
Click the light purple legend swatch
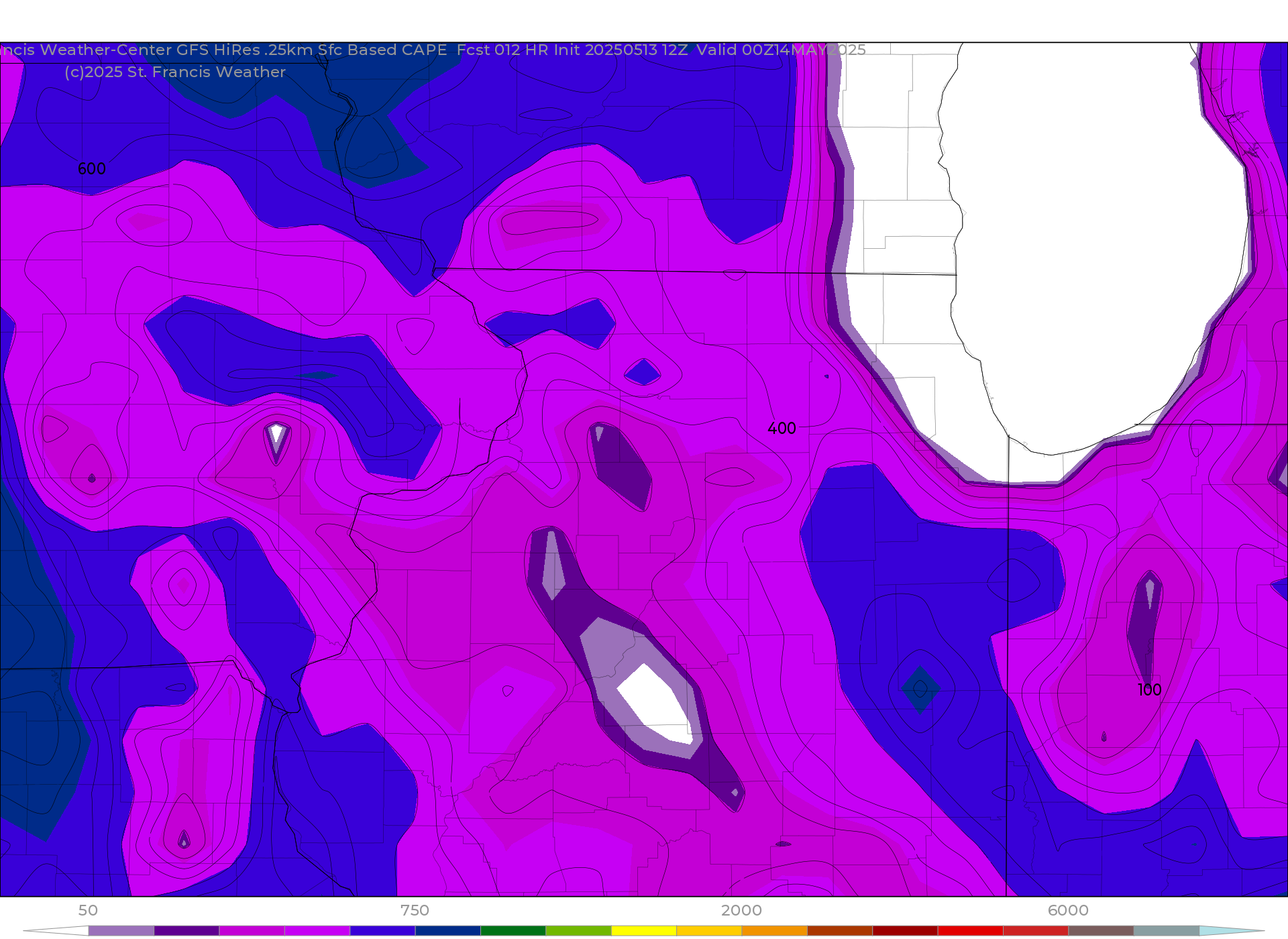[x=121, y=931]
